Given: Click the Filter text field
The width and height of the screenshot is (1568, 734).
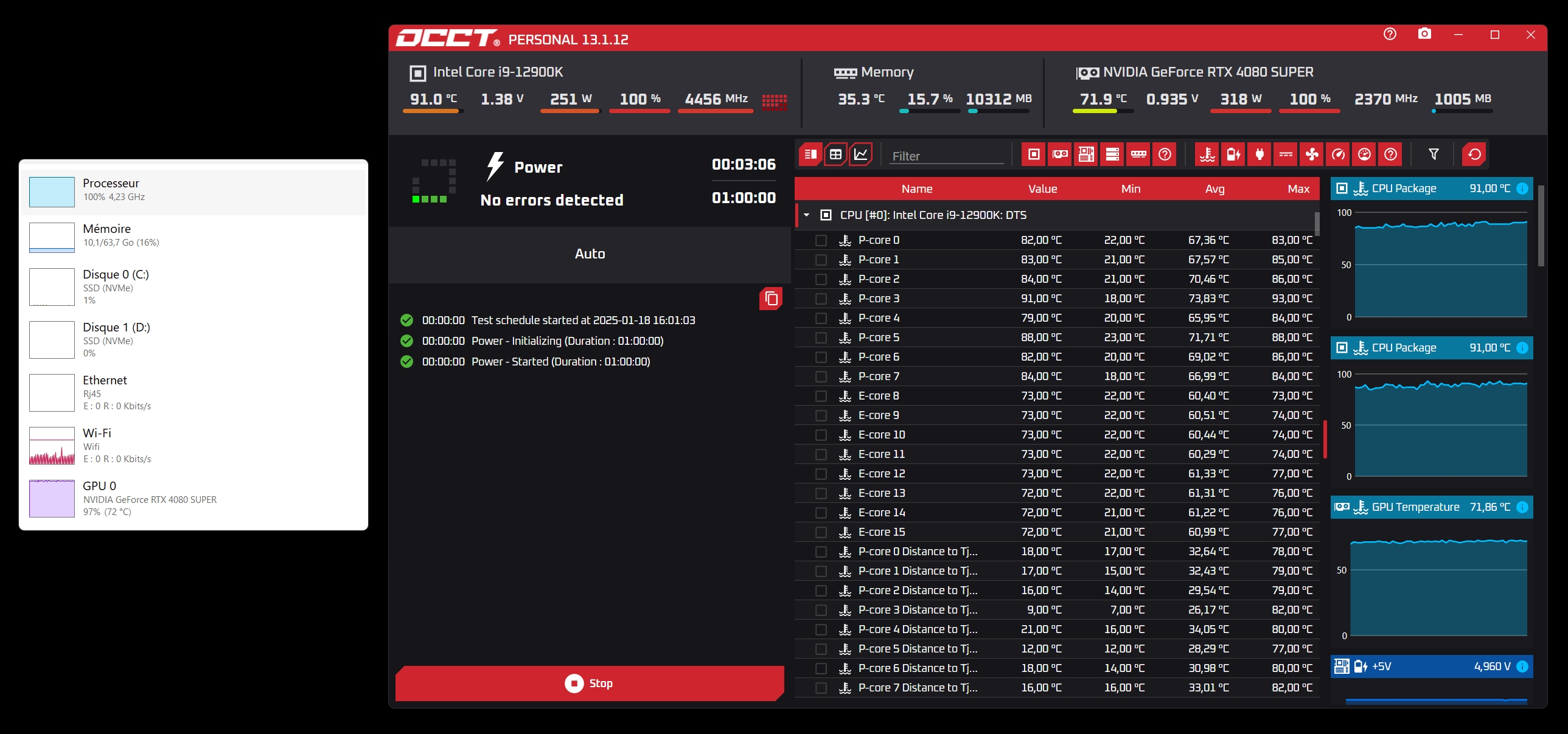Looking at the screenshot, I should tap(946, 156).
